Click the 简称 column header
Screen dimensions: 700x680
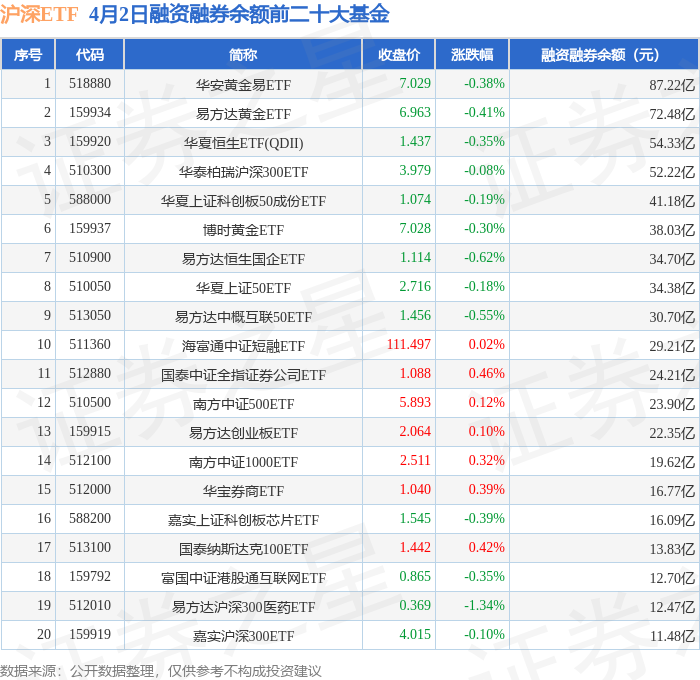coord(243,54)
